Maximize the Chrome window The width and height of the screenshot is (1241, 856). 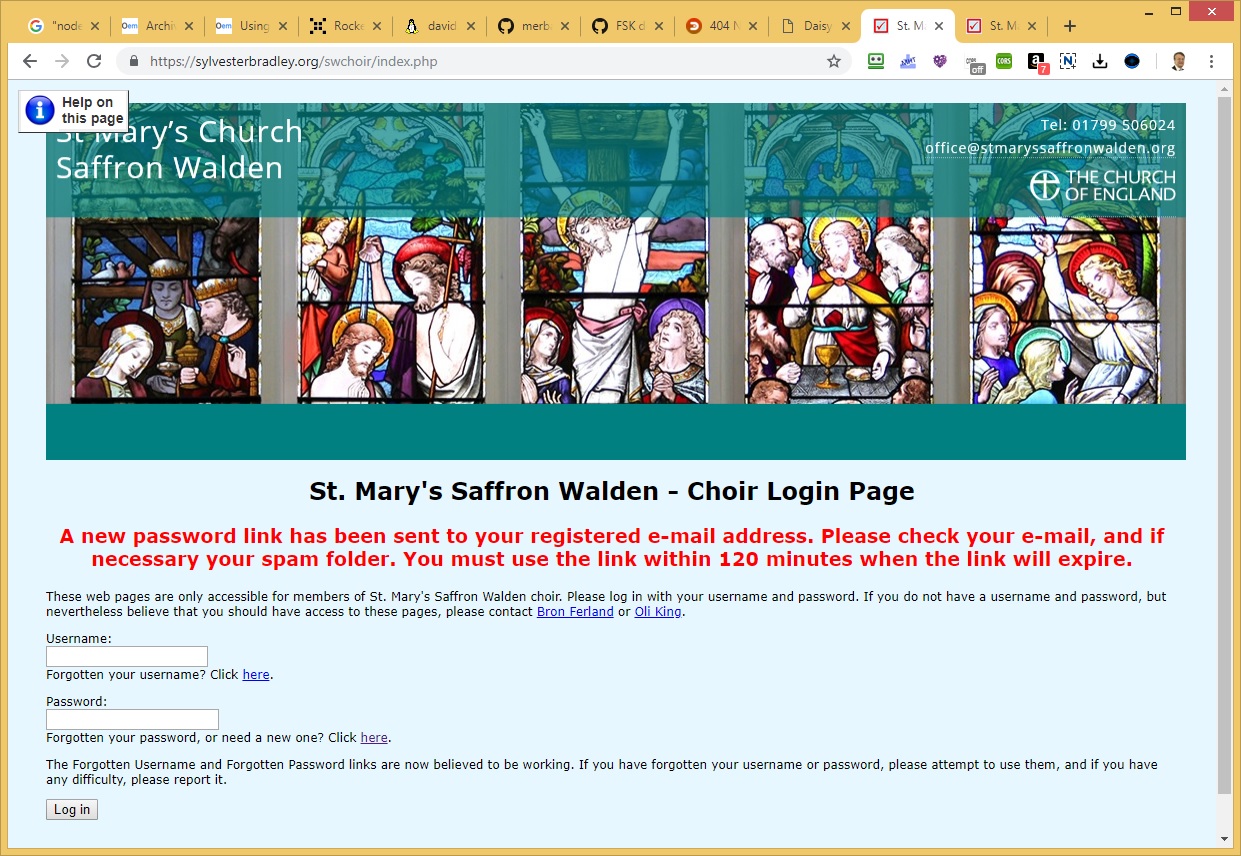click(x=1176, y=10)
